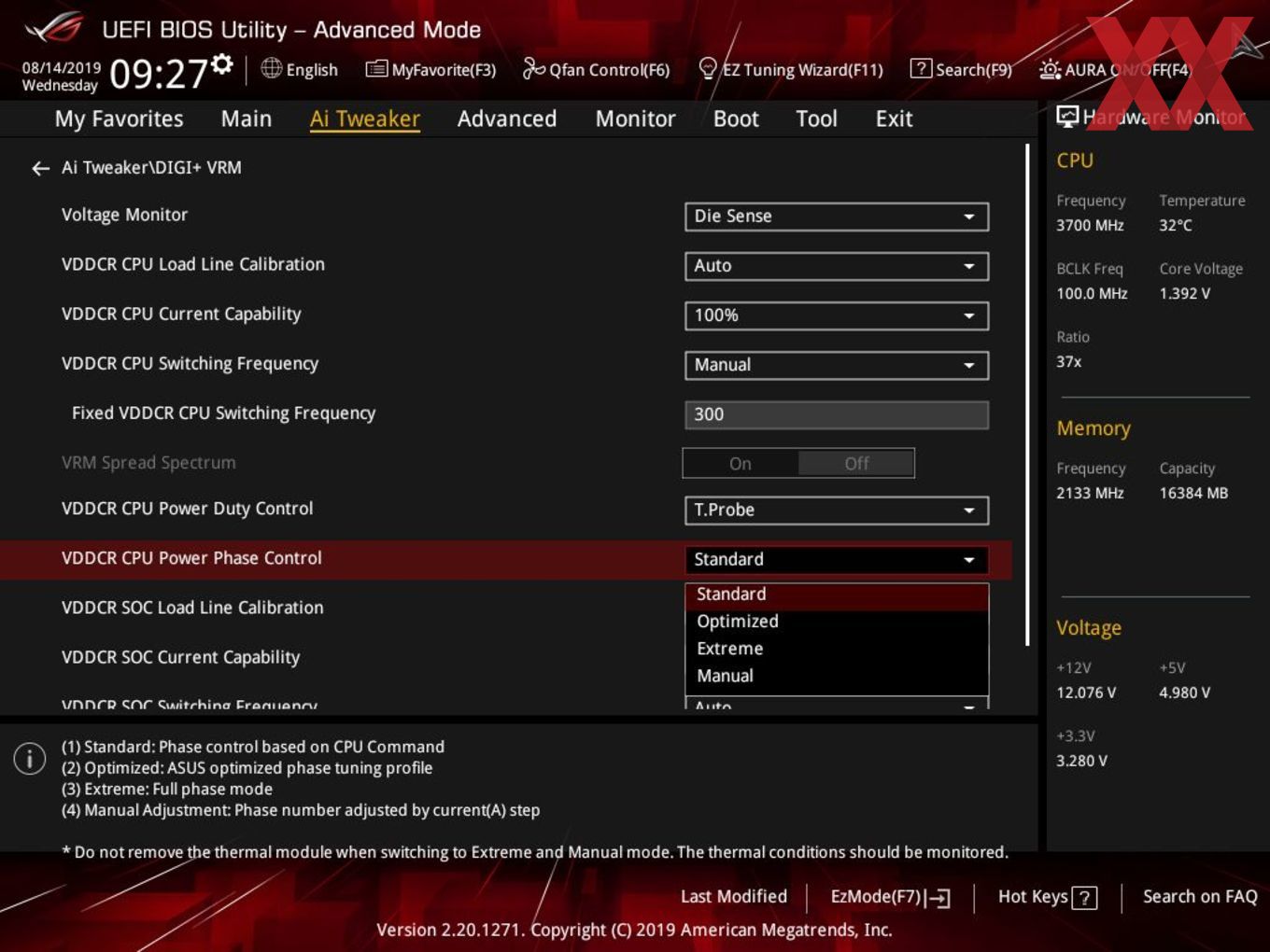Click Ai Tweaker\DIGI+ VRM breadcrumb text

pyautogui.click(x=151, y=168)
